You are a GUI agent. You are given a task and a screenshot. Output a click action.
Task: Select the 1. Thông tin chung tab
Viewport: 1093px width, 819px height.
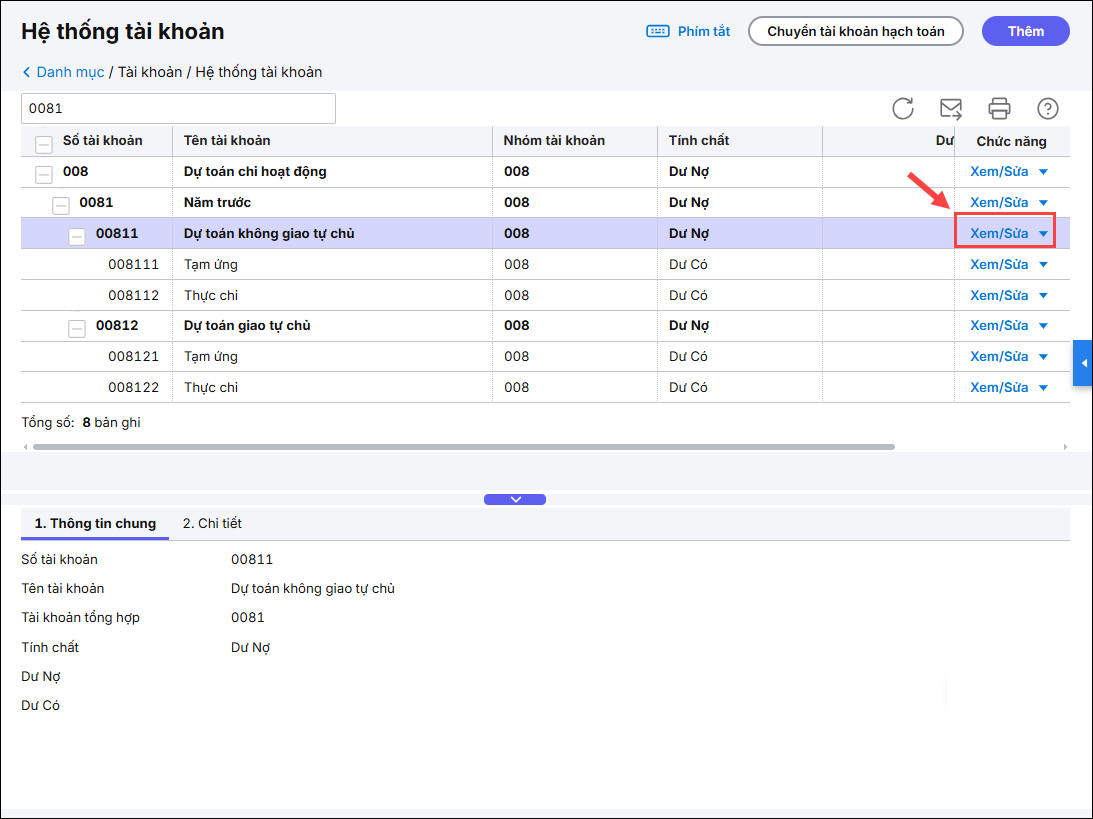pos(95,523)
